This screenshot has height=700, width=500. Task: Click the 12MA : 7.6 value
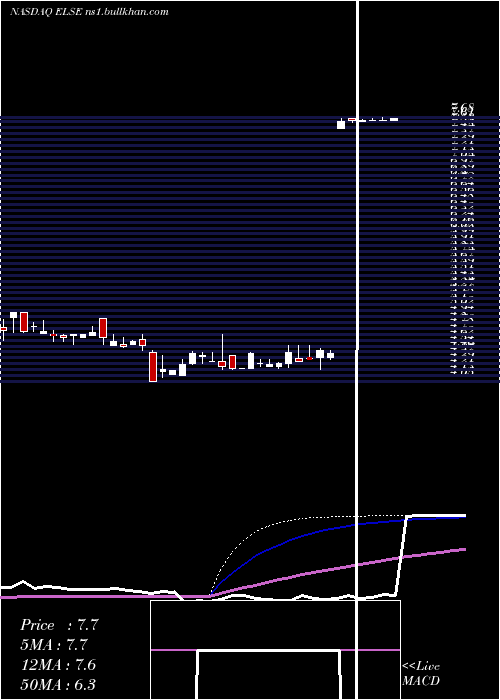(x=58, y=665)
